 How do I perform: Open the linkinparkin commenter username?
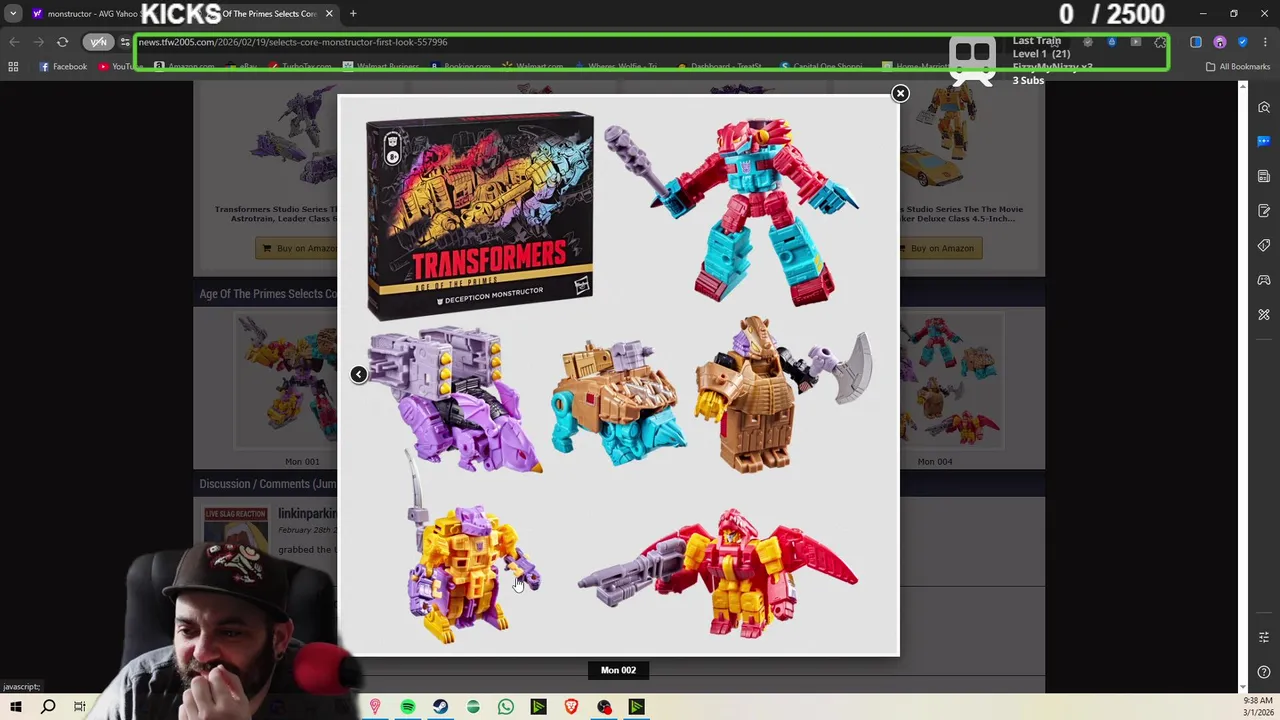(307, 513)
